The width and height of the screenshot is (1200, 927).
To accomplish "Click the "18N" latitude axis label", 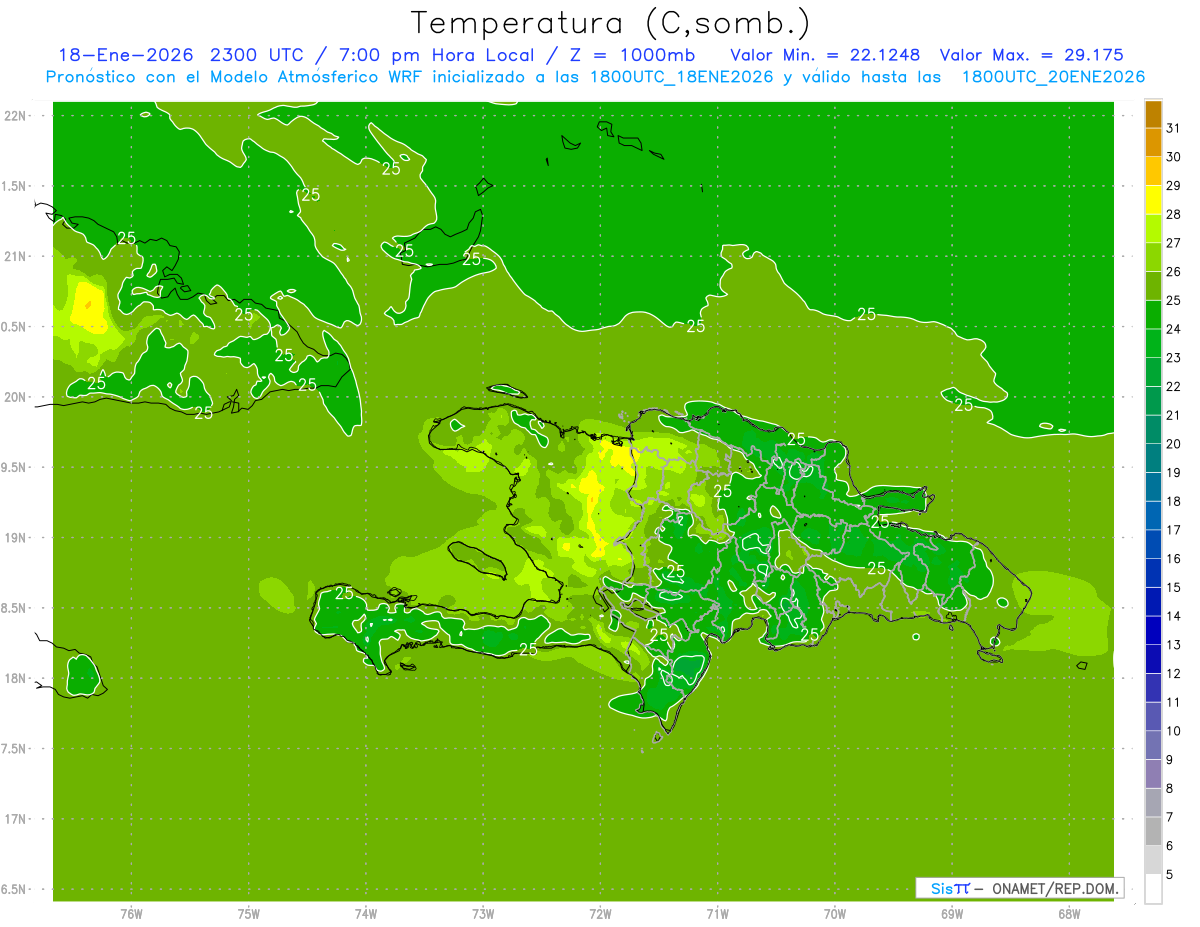I will click(15, 678).
